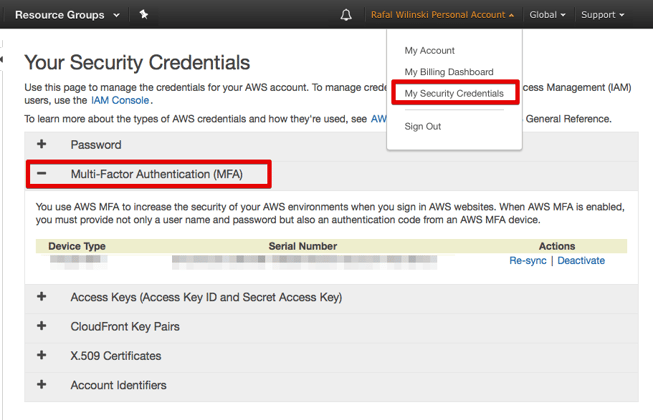The image size is (653, 420).
Task: Click Deactivate link for MFA device
Action: pos(581,261)
